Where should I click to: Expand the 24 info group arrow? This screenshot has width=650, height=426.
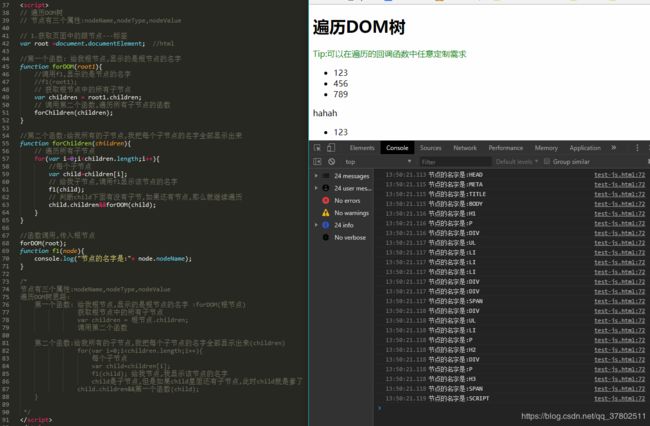pos(316,225)
